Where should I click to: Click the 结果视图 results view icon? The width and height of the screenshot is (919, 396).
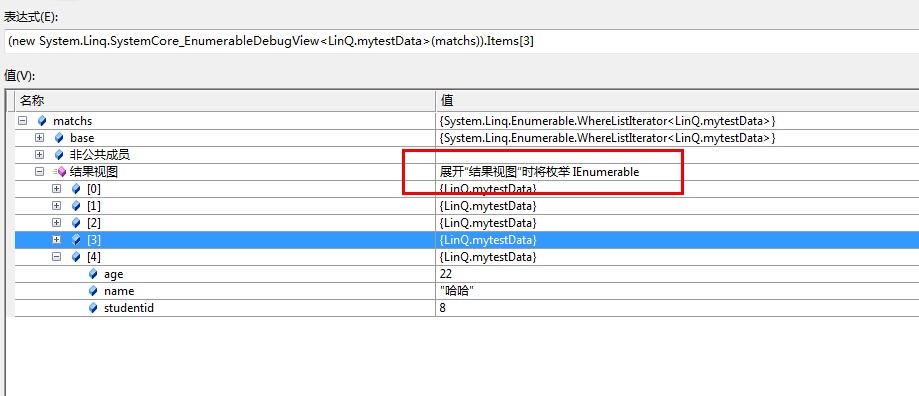tap(59, 172)
